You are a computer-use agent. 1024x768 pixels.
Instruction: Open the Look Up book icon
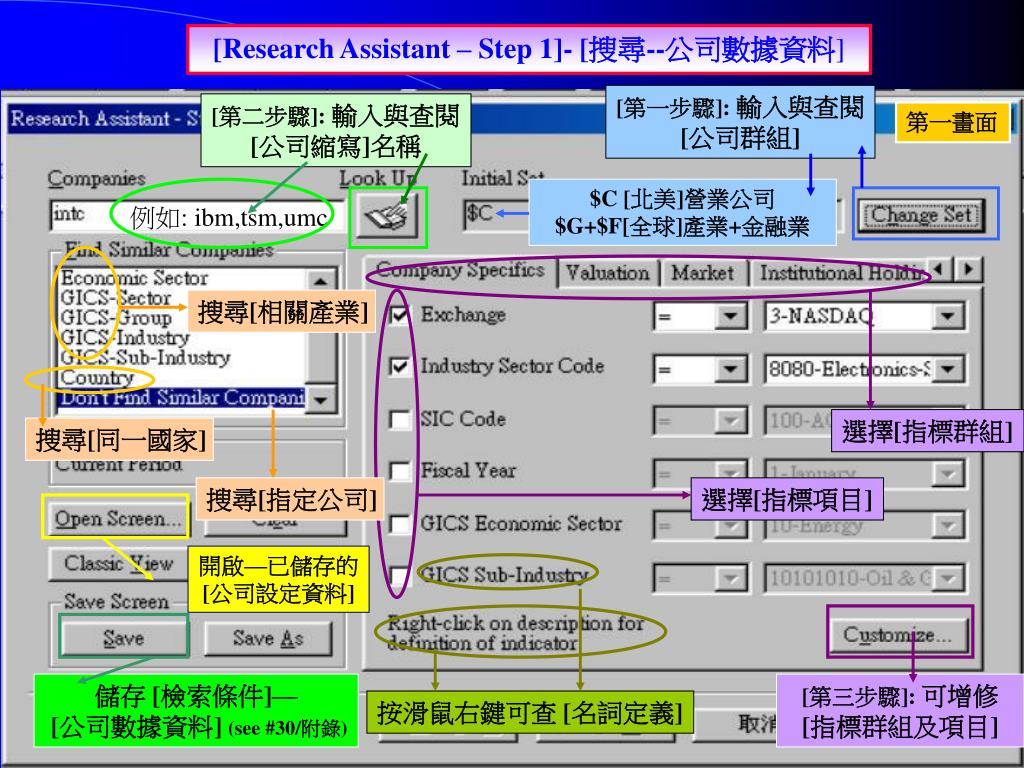click(x=387, y=217)
